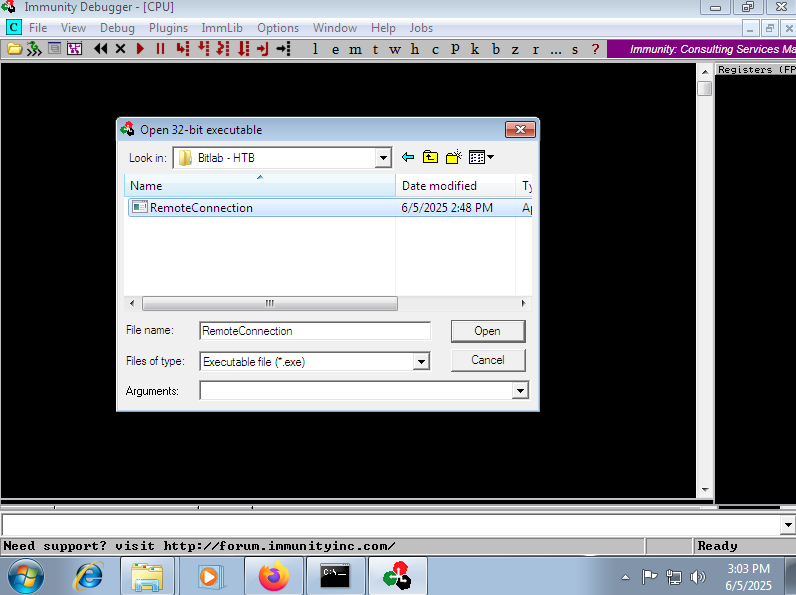Viewport: 796px width, 595px height.
Task: Show Memory map with 'm' button
Action: (x=355, y=49)
